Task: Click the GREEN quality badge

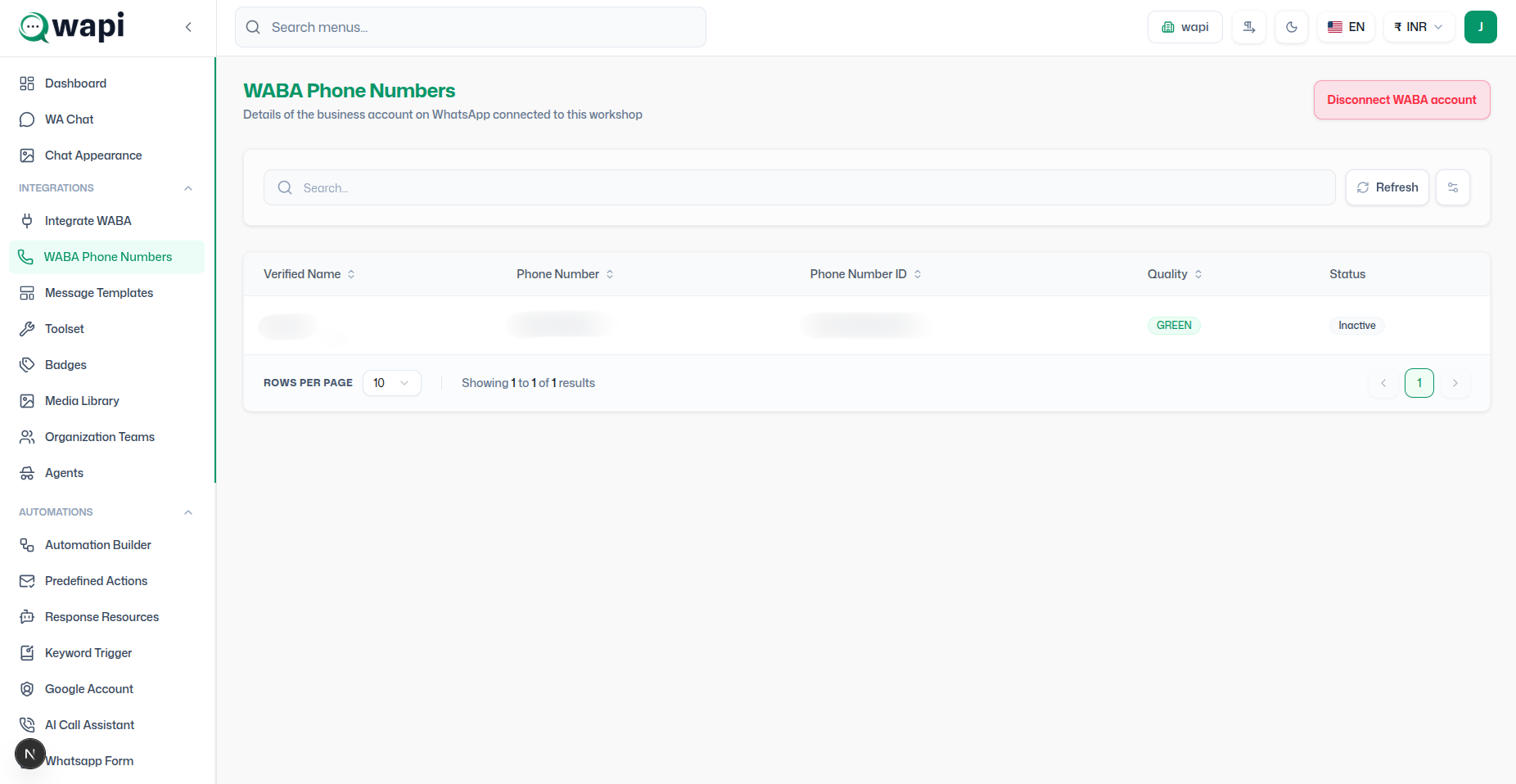Action: click(1174, 326)
